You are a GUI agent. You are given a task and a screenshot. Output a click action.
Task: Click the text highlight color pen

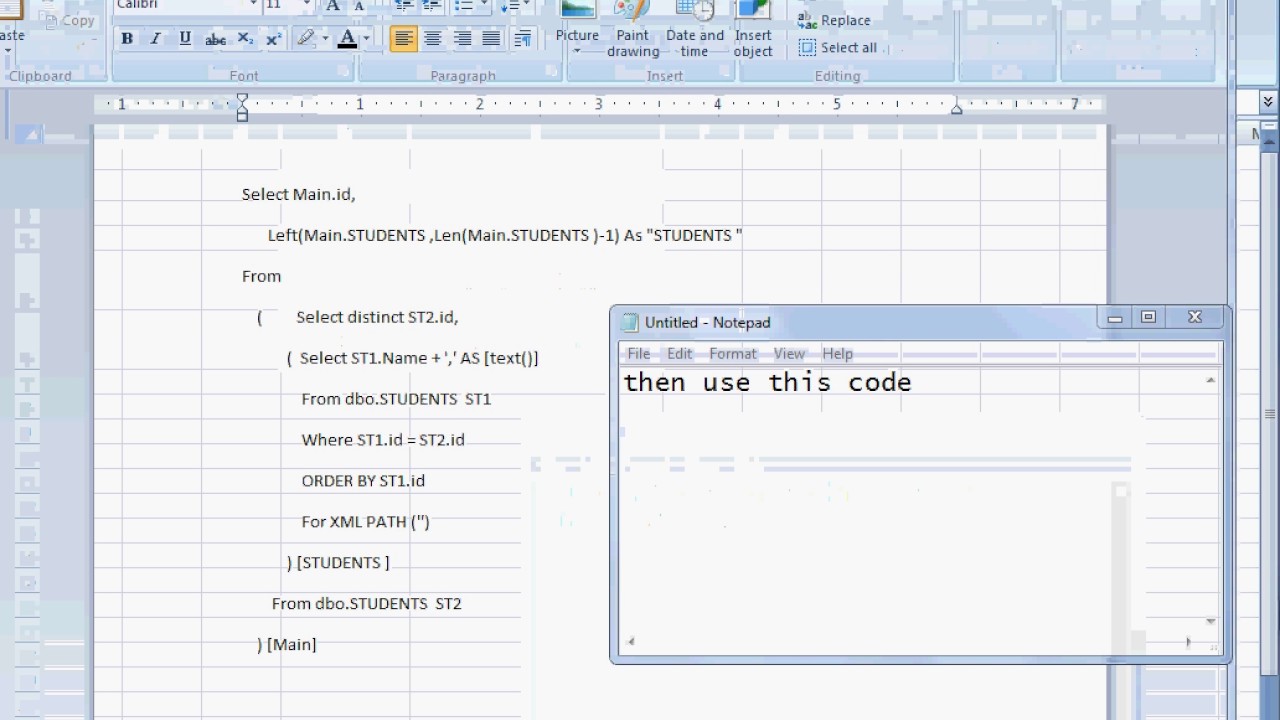306,39
